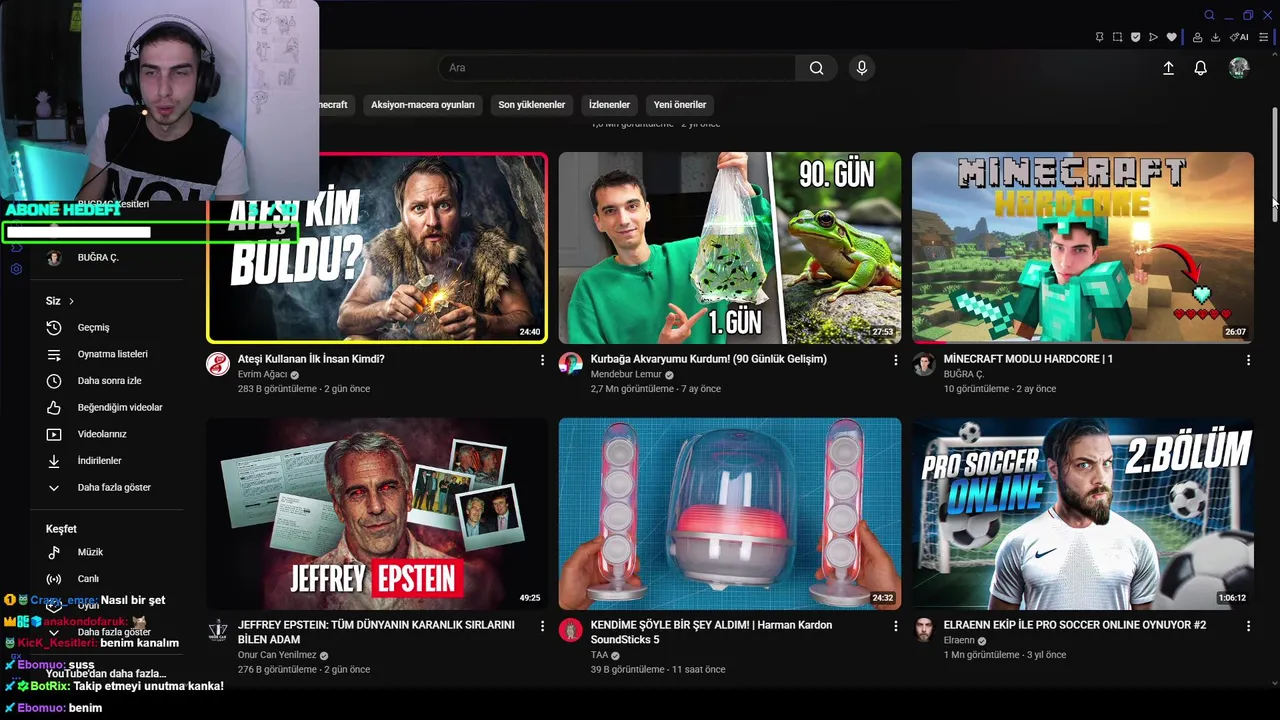
Task: Open the MİNECRAFT MODLU HARDCORE | 1 title
Action: (1028, 359)
